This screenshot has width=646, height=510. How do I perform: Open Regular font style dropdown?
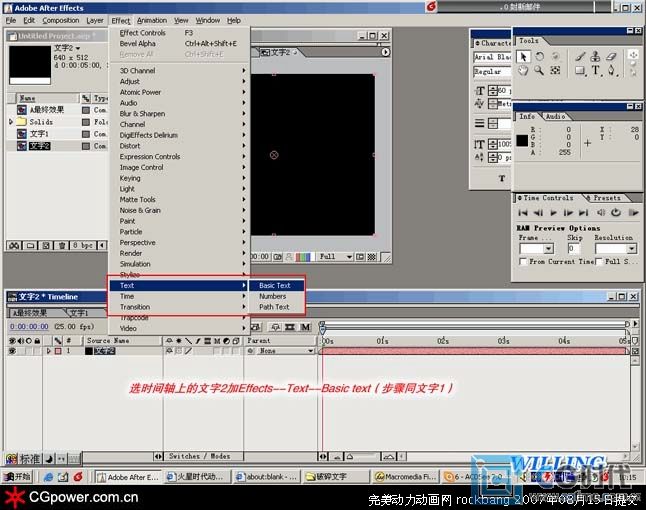tap(492, 72)
